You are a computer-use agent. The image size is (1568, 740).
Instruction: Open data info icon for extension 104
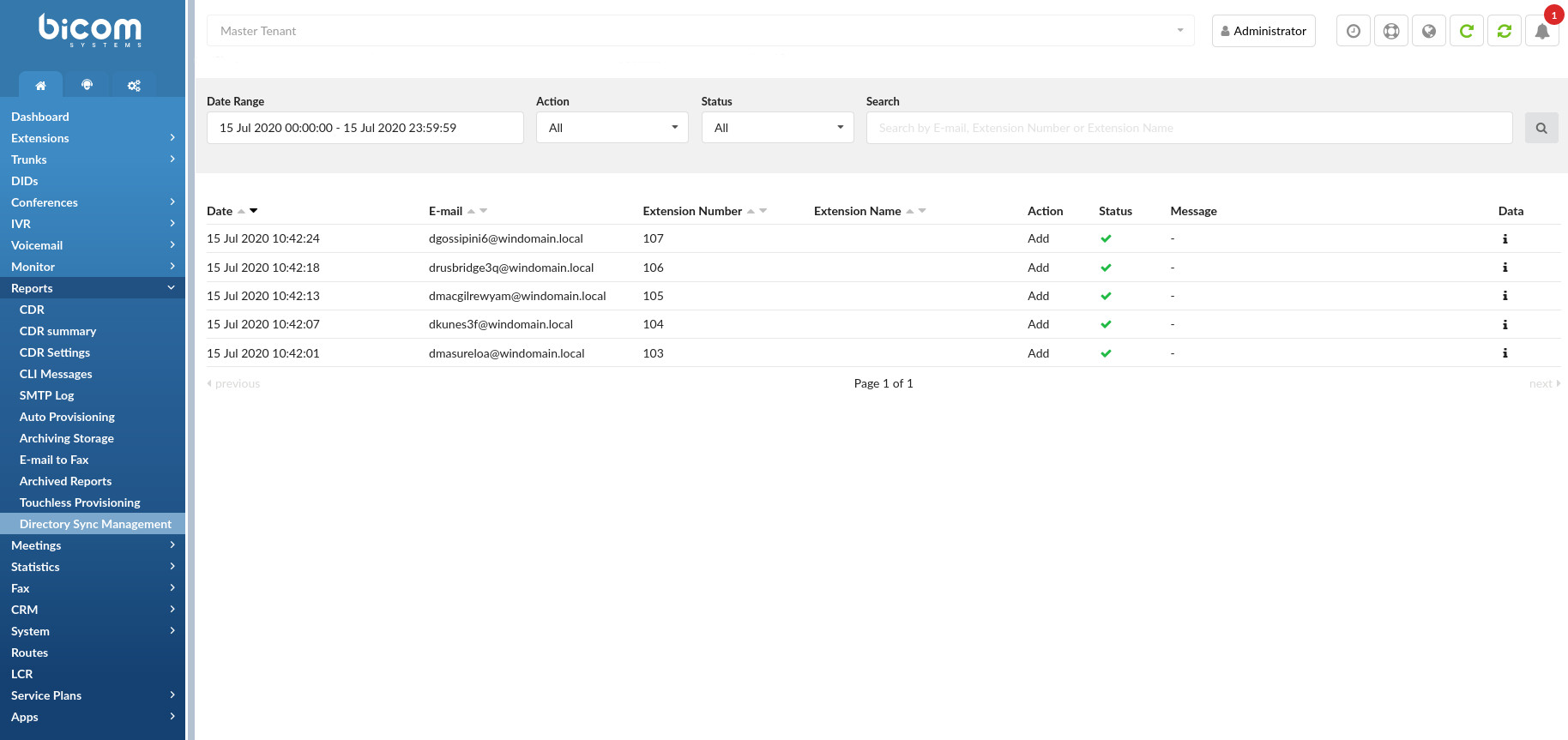[1505, 324]
